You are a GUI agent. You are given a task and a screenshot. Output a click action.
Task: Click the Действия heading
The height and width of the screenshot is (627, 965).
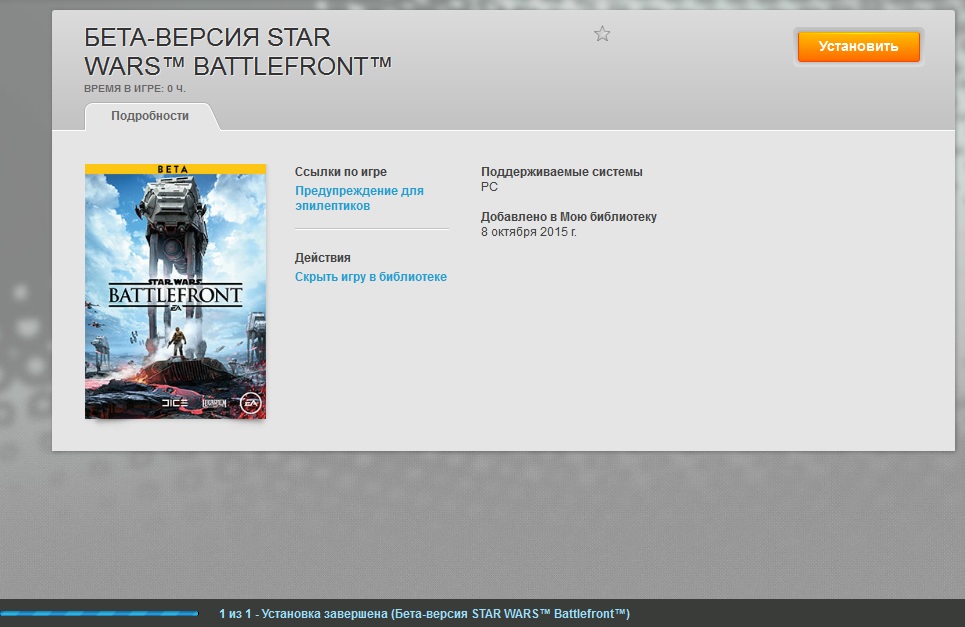(322, 258)
